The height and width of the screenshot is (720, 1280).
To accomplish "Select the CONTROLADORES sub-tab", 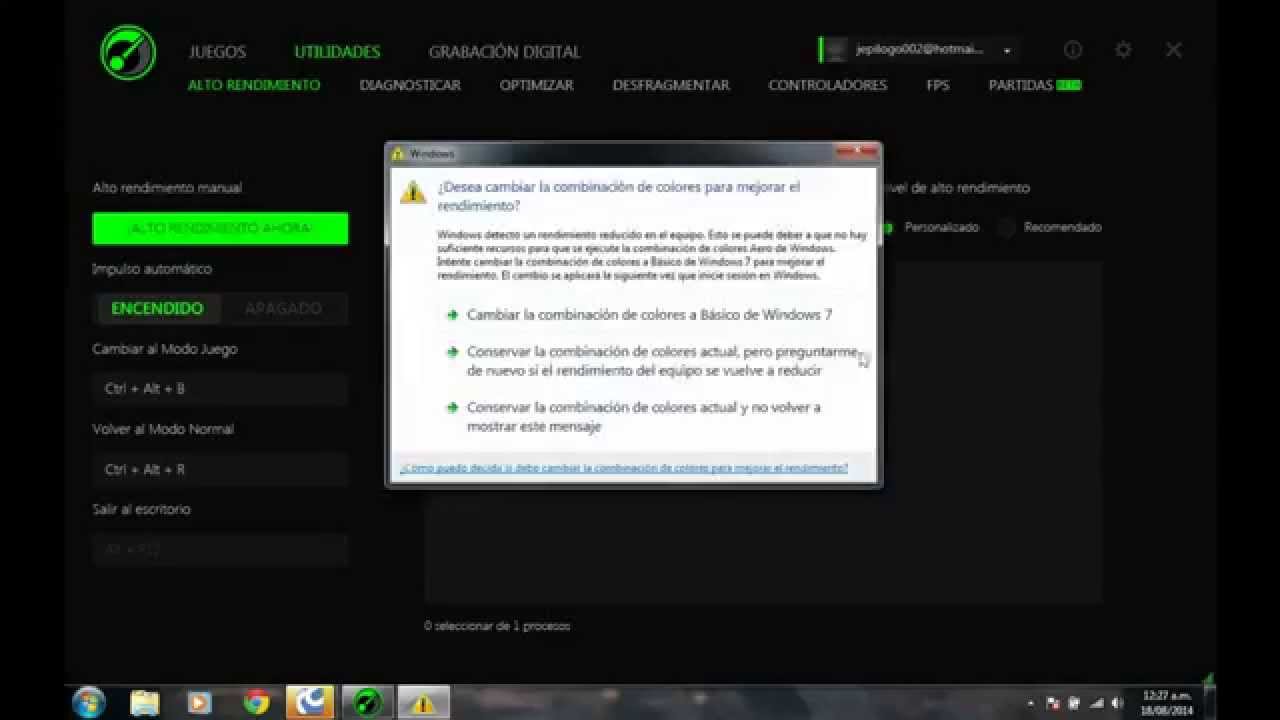I will coord(827,85).
